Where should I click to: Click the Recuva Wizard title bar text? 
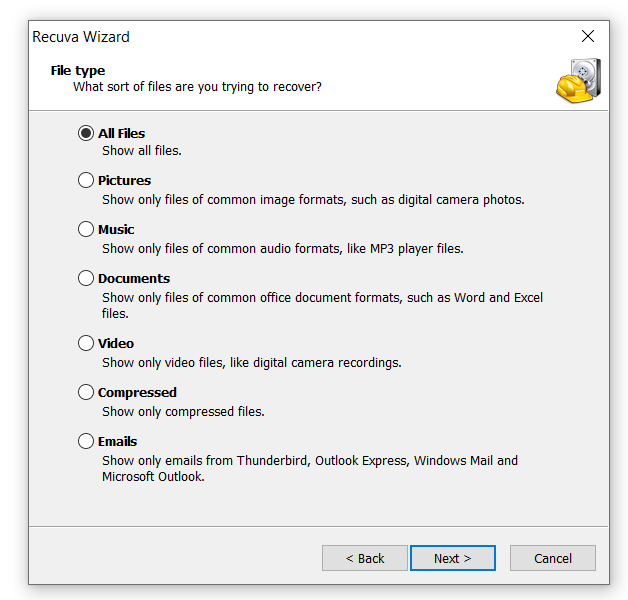pyautogui.click(x=81, y=37)
